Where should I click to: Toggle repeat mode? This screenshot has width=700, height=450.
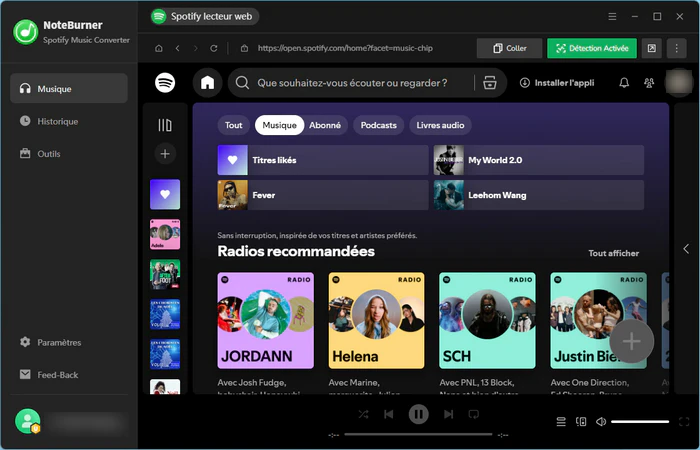point(474,414)
